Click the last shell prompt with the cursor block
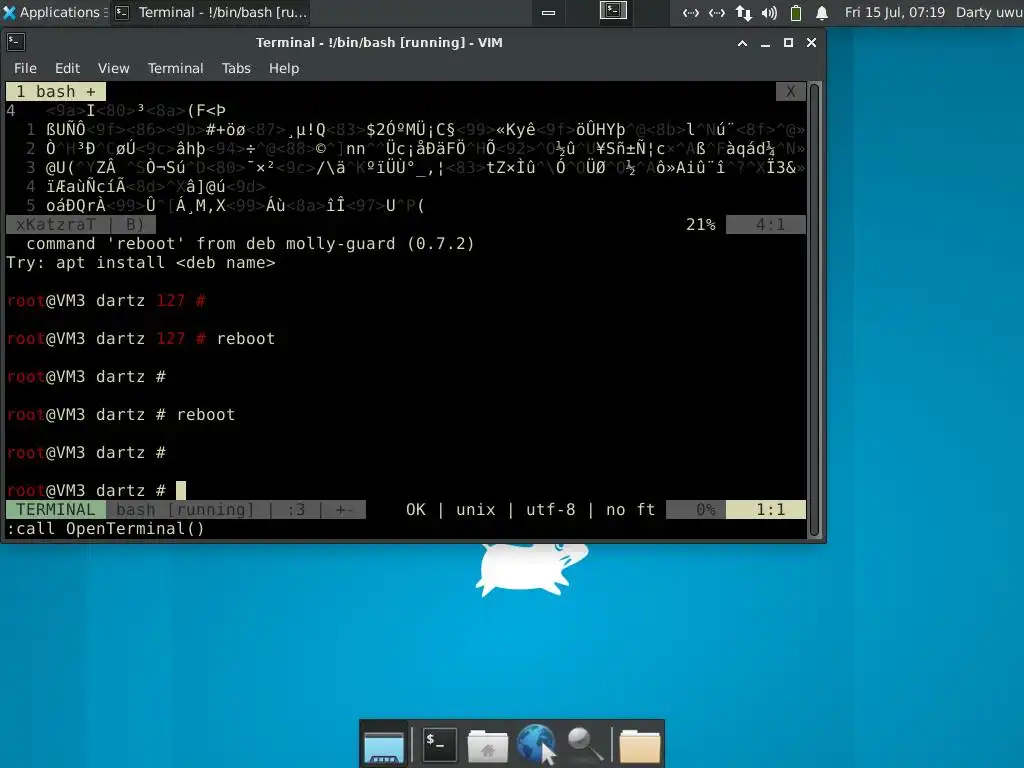The width and height of the screenshot is (1024, 768). pyautogui.click(x=96, y=490)
